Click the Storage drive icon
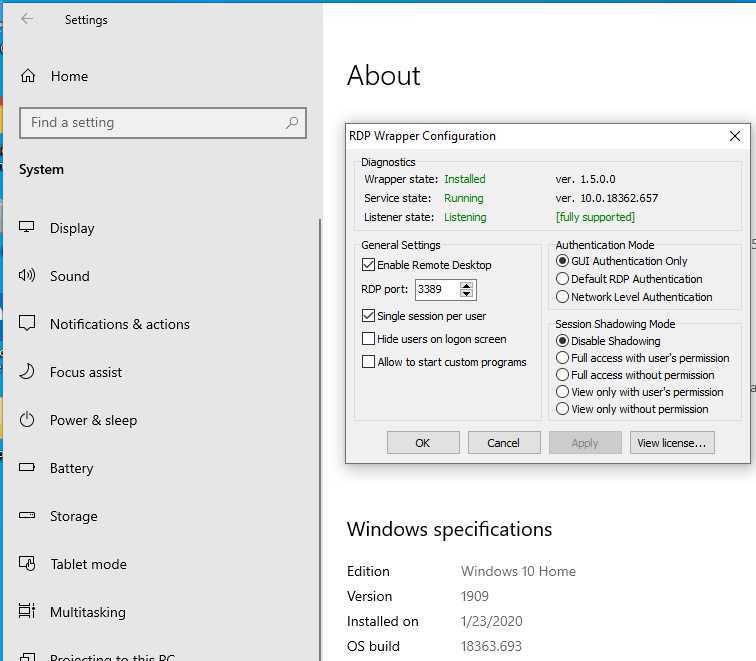Viewport: 756px width, 661px height. 27,515
